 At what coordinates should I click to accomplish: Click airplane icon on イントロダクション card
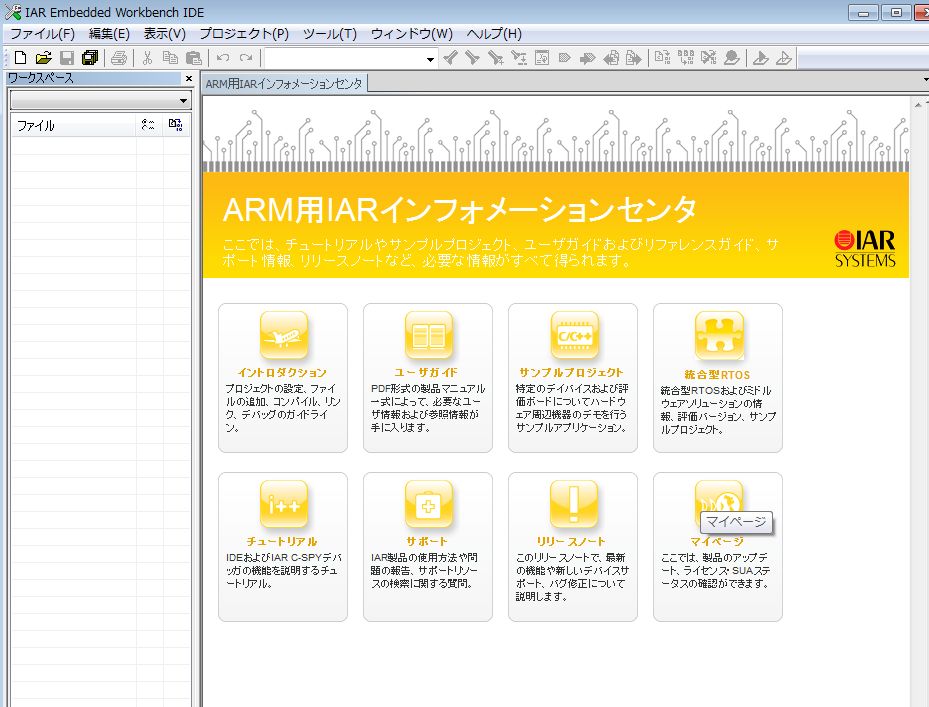[284, 335]
